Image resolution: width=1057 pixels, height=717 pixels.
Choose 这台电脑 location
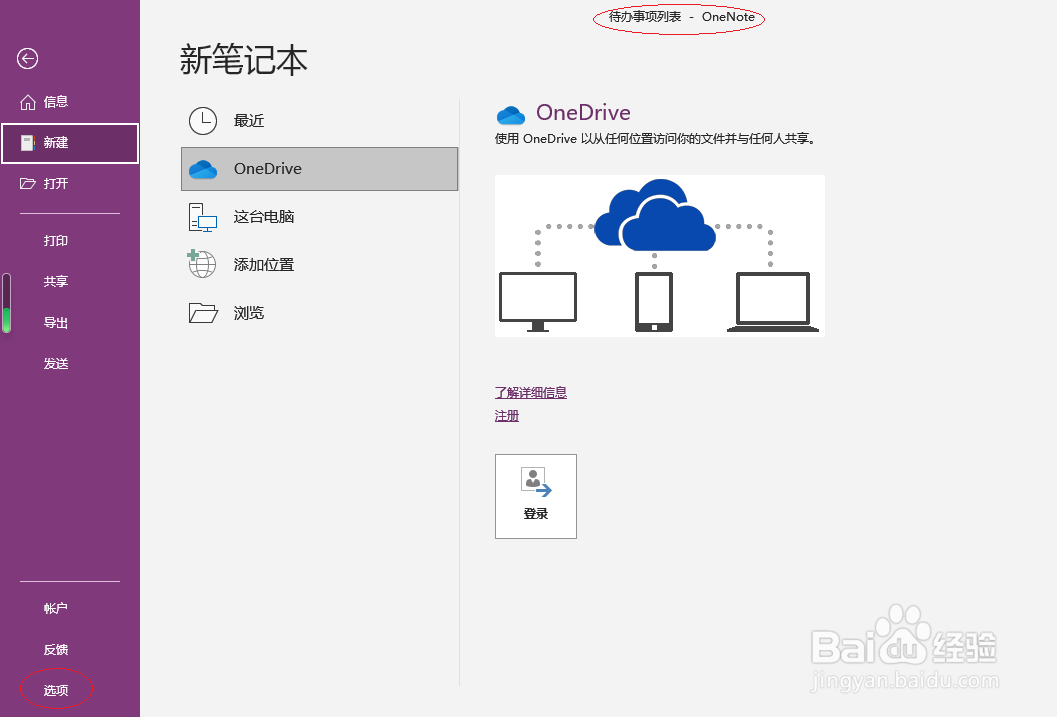pos(320,217)
